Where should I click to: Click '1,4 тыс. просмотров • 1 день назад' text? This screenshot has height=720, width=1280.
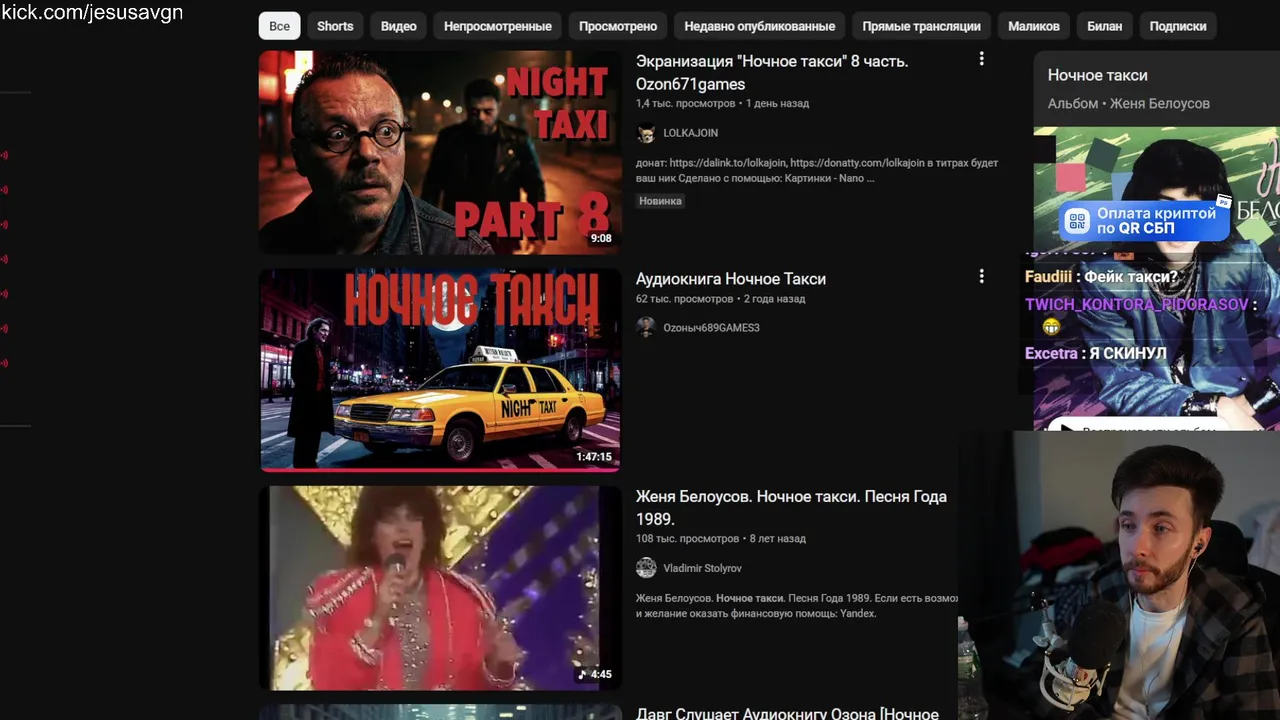(722, 103)
